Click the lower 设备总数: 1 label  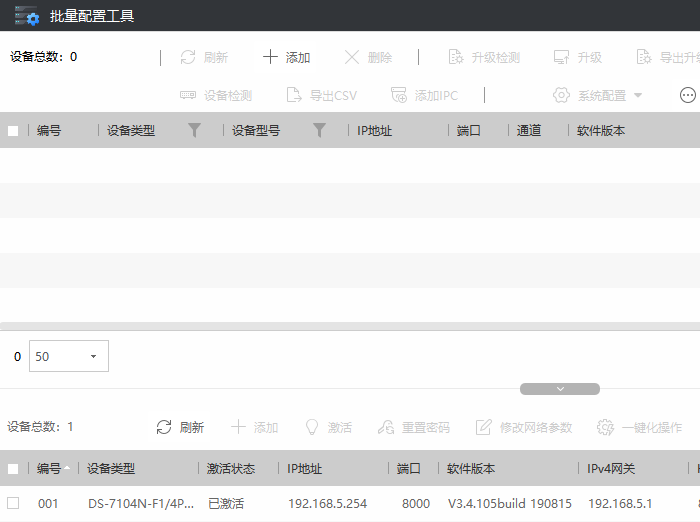(40, 427)
